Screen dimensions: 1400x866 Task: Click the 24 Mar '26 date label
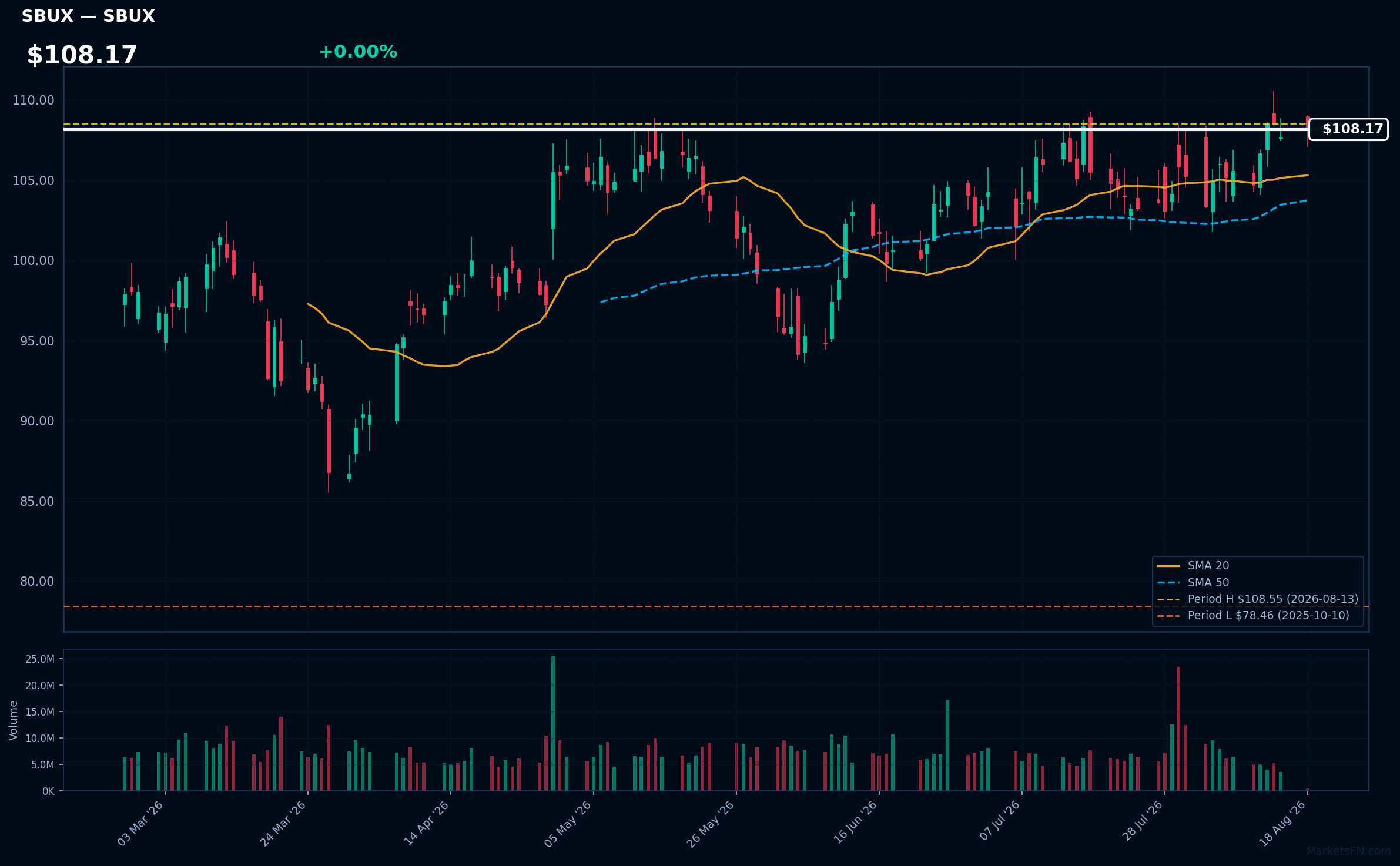(283, 824)
